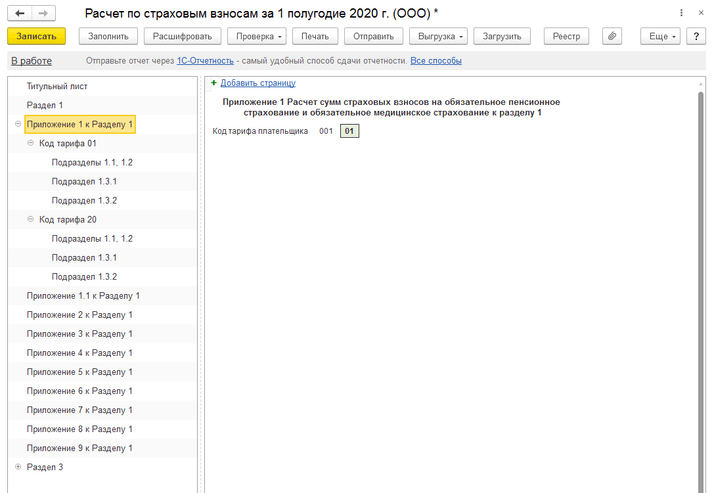This screenshot has height=493, width=714.
Task: Open the three-dot window menu
Action: [x=682, y=13]
